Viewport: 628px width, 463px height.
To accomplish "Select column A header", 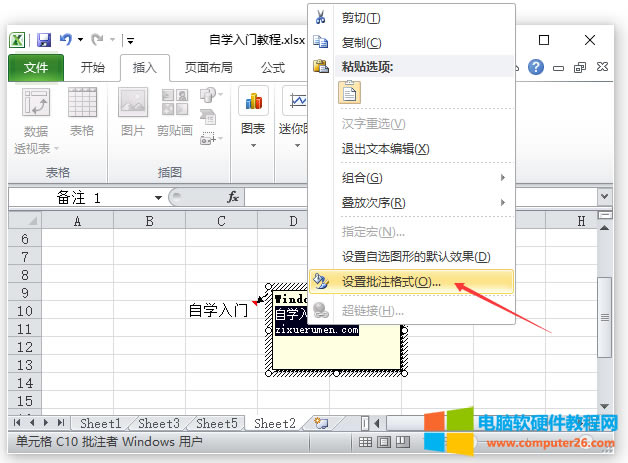I will coord(78,221).
